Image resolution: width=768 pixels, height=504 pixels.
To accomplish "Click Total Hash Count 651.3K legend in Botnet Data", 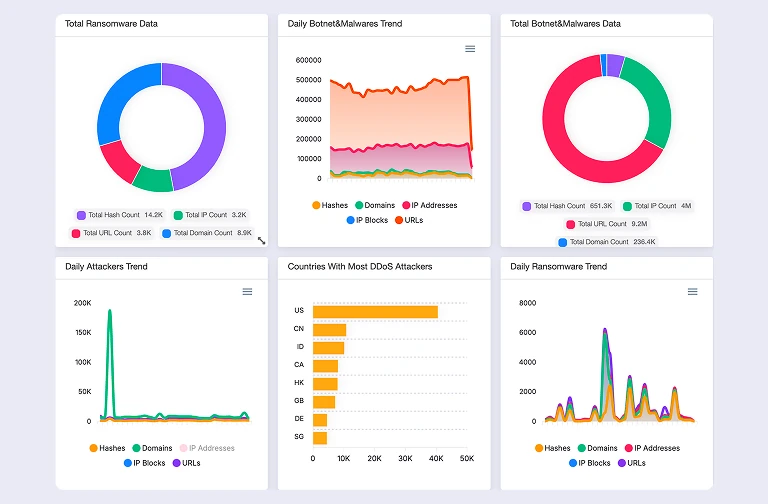I will [x=567, y=206].
